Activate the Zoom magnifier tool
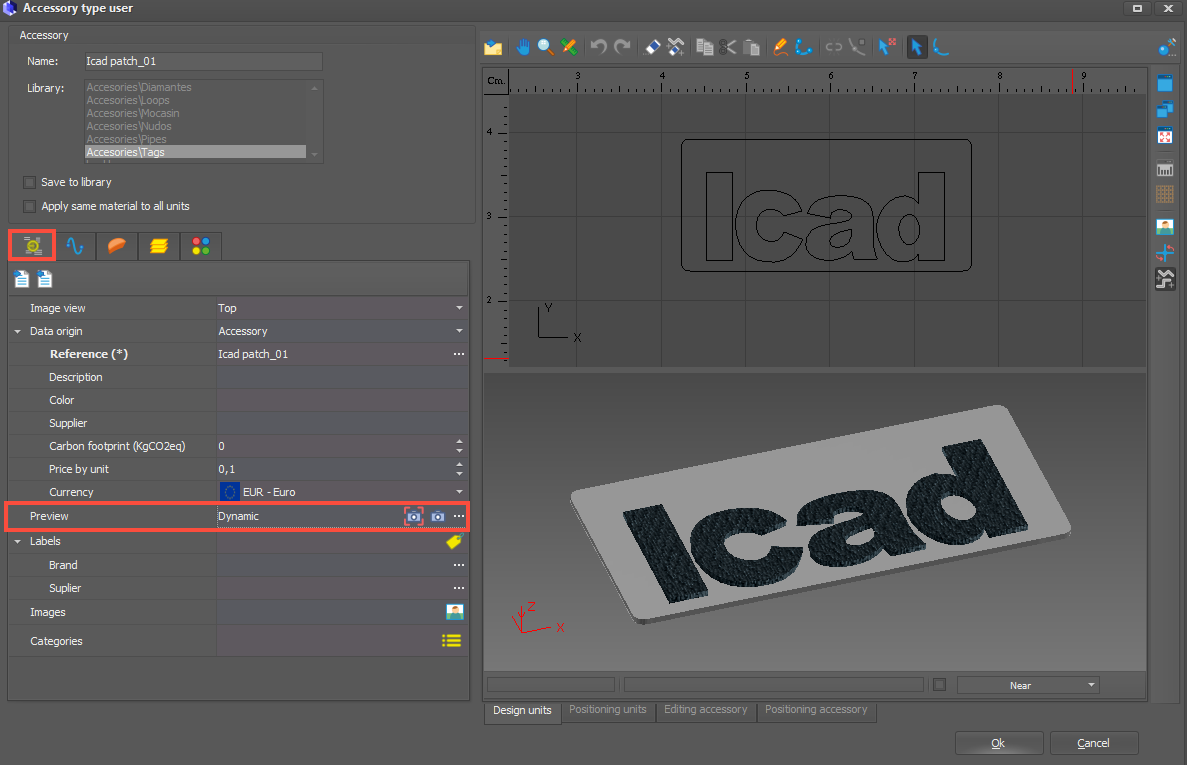The image size is (1187, 765). (546, 47)
